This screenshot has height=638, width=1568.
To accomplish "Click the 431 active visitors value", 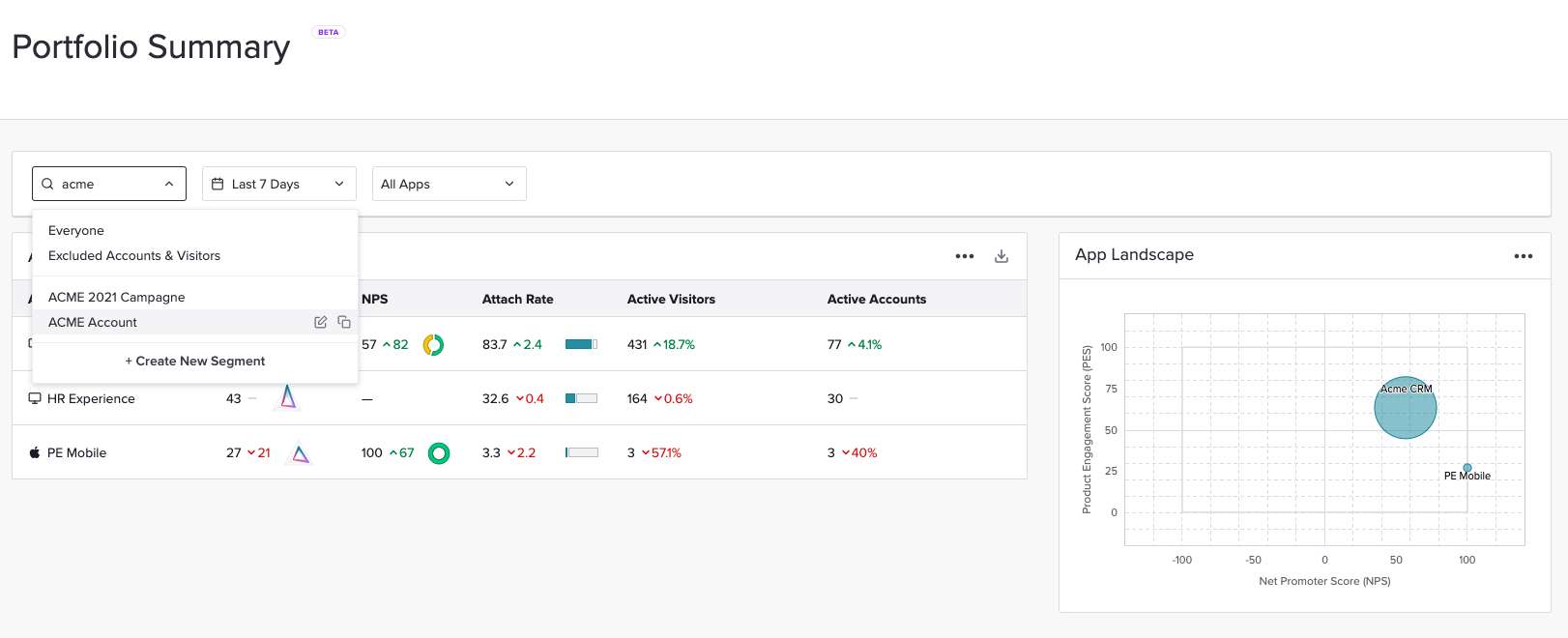I will coord(637,344).
